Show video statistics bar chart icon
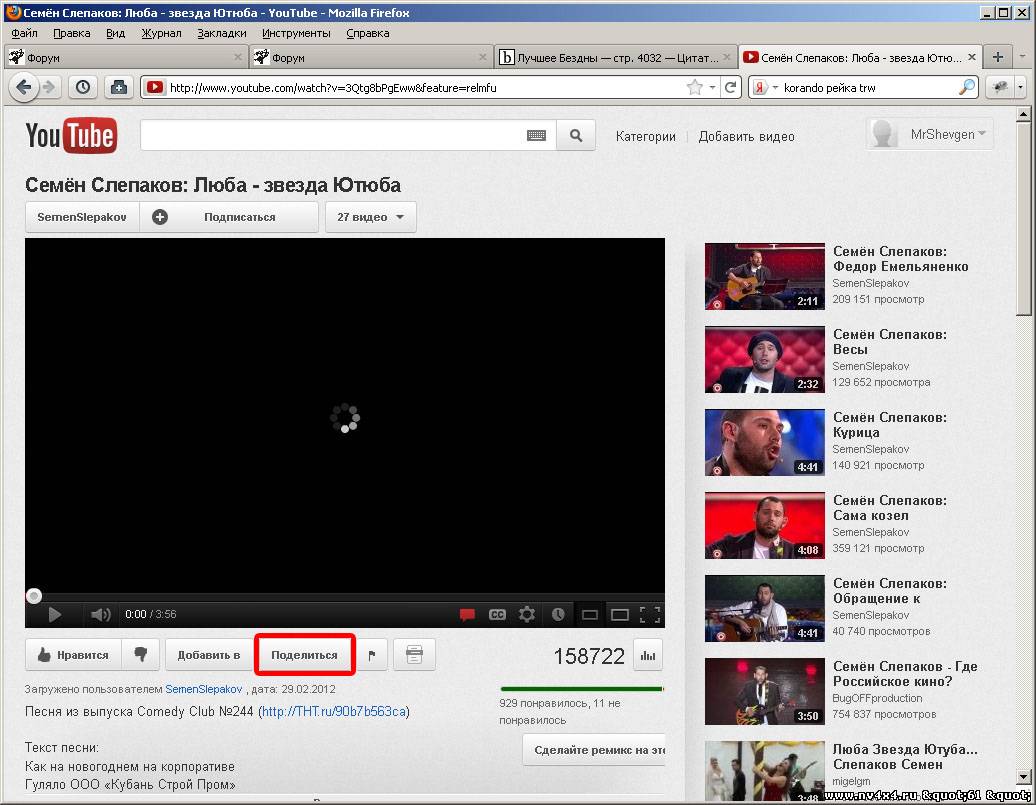The height and width of the screenshot is (805, 1036). 648,656
